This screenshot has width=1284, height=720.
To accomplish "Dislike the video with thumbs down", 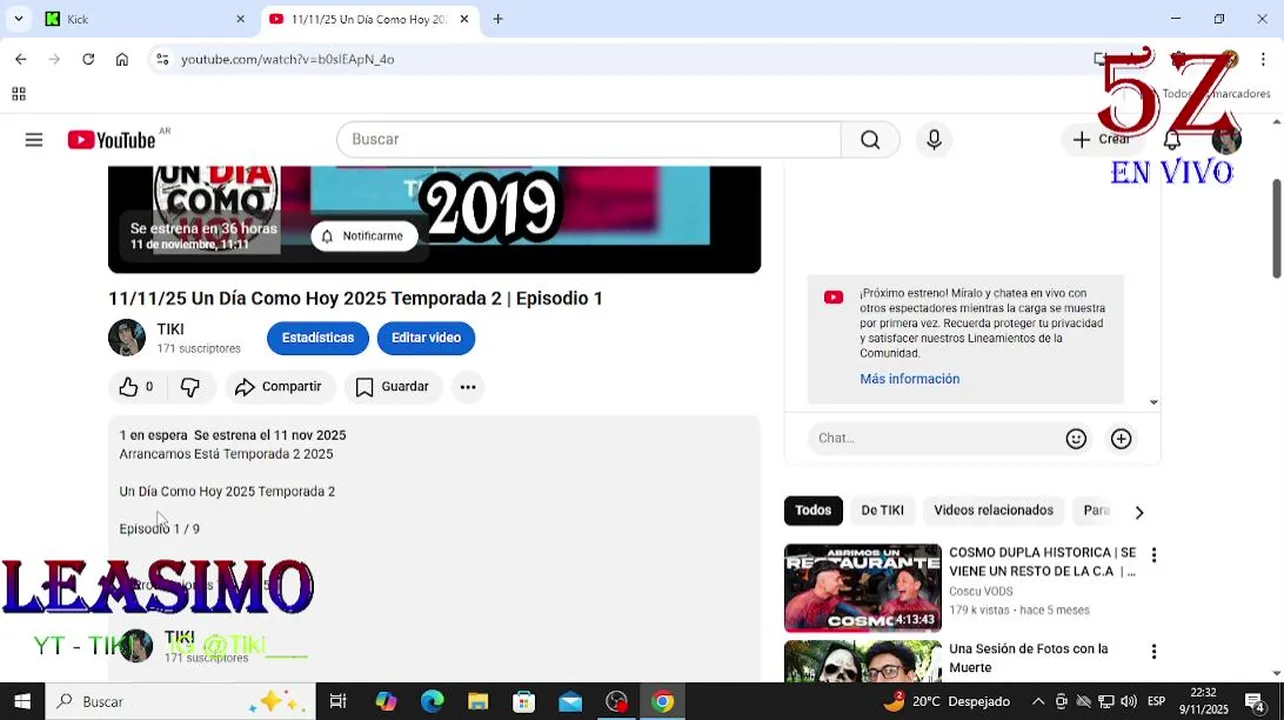I will click(190, 387).
